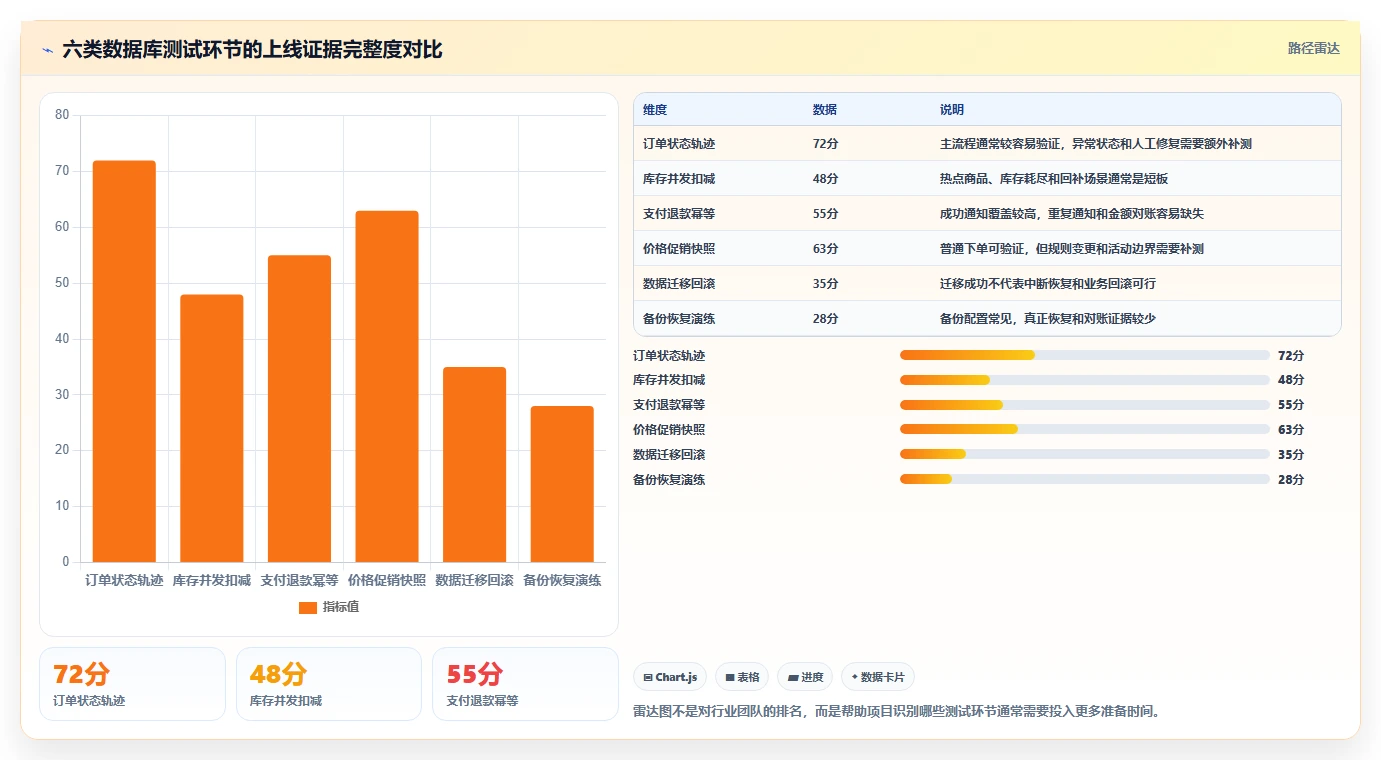Click the 进度 tag

tap(805, 677)
